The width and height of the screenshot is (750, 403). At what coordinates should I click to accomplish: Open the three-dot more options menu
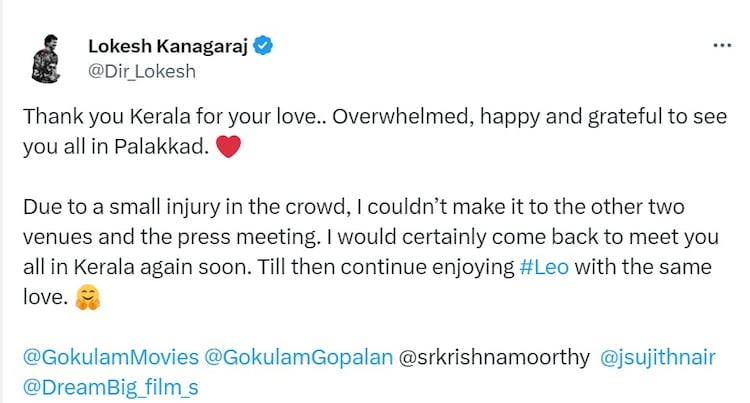click(x=720, y=46)
